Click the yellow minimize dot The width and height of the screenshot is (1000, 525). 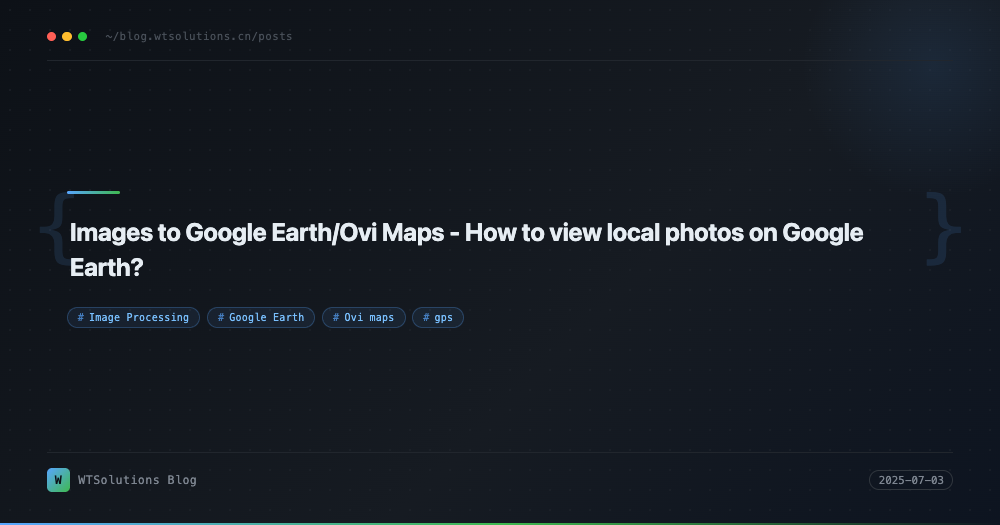[67, 36]
